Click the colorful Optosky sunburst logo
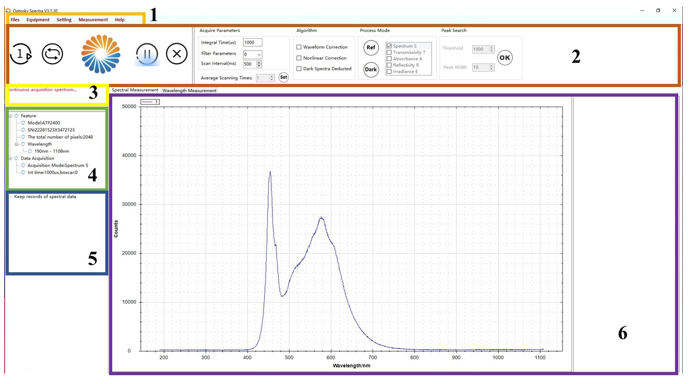Viewport: 693px width, 384px height. coord(101,54)
